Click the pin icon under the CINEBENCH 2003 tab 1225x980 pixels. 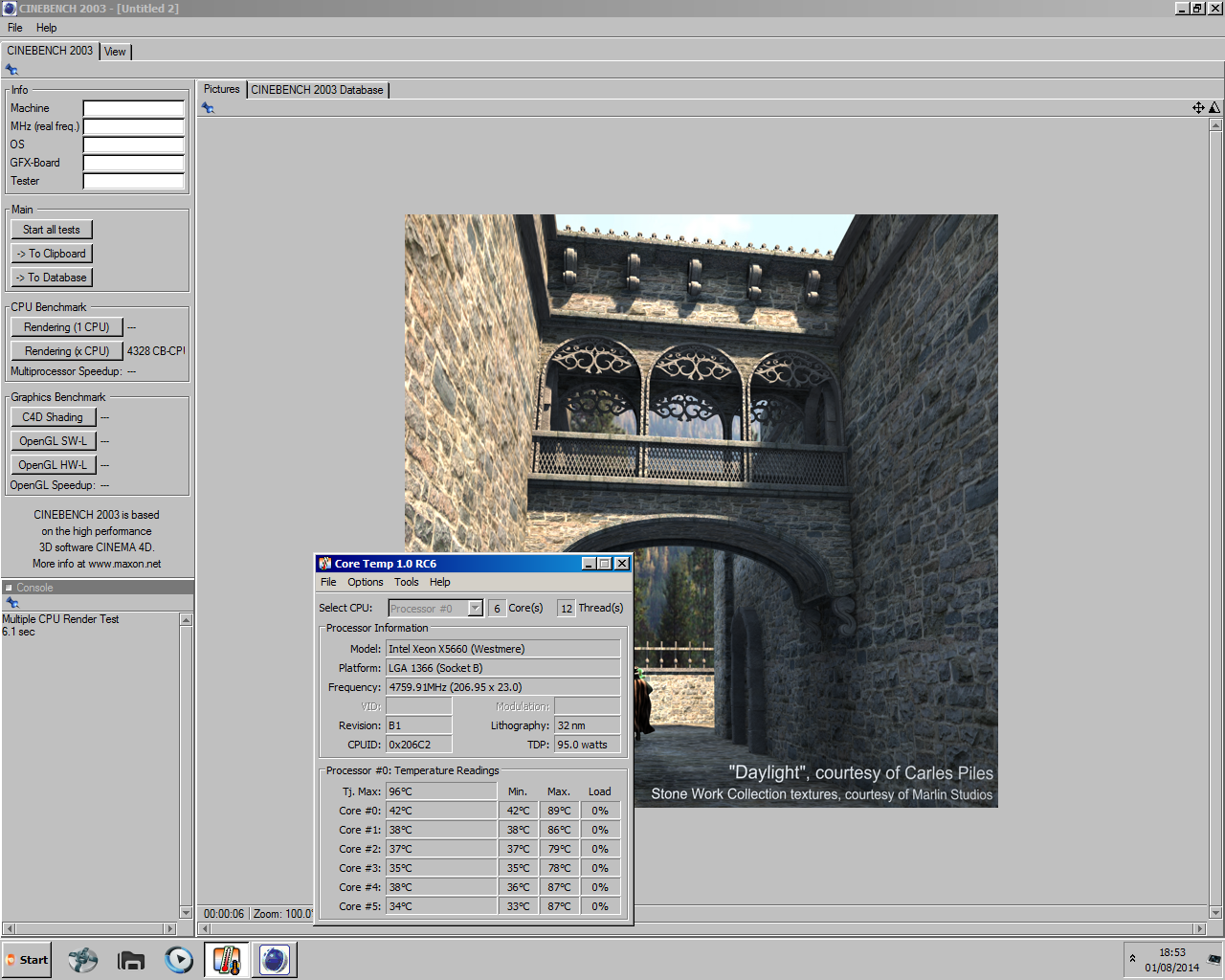tap(11, 70)
